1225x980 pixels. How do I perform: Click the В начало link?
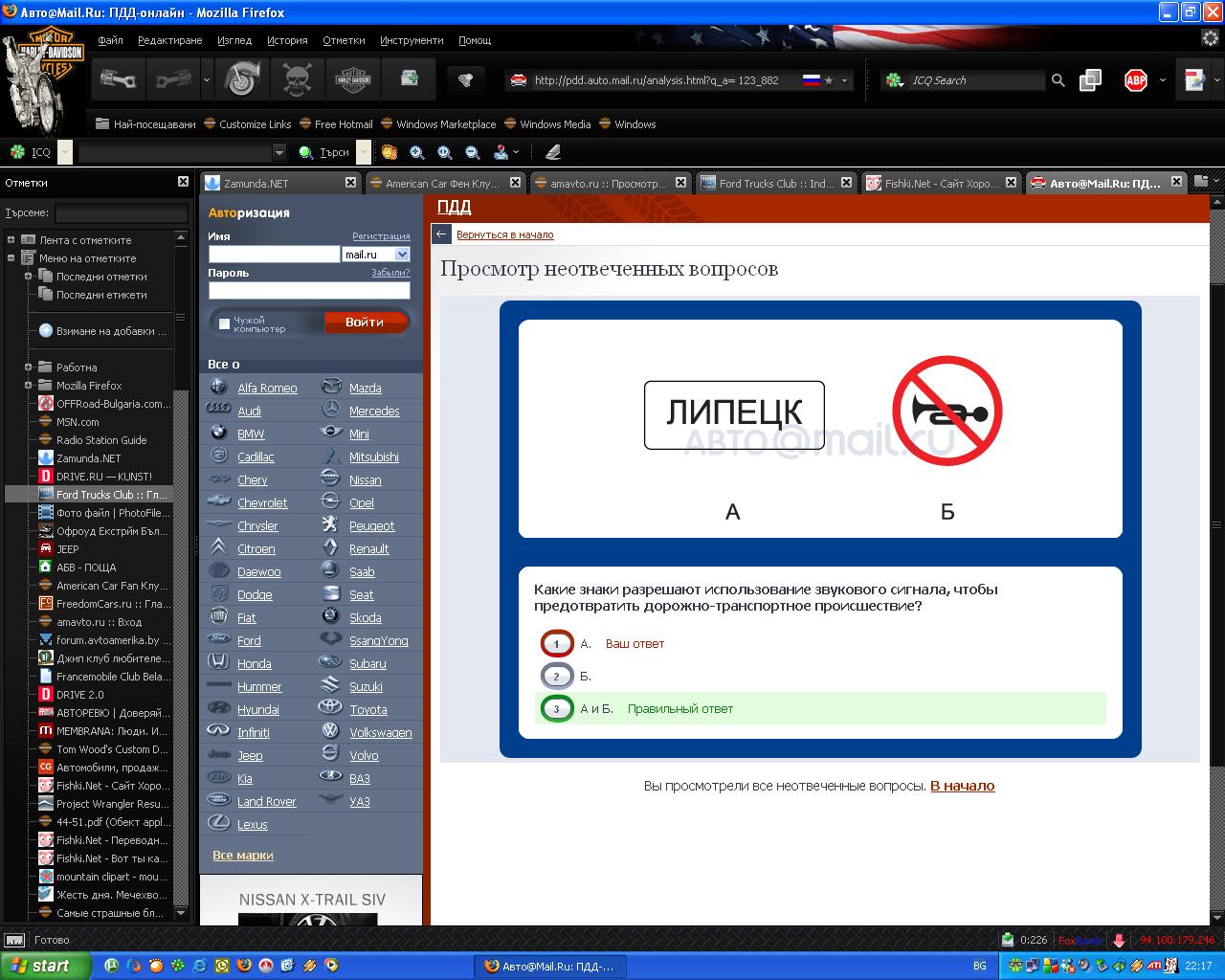click(962, 786)
